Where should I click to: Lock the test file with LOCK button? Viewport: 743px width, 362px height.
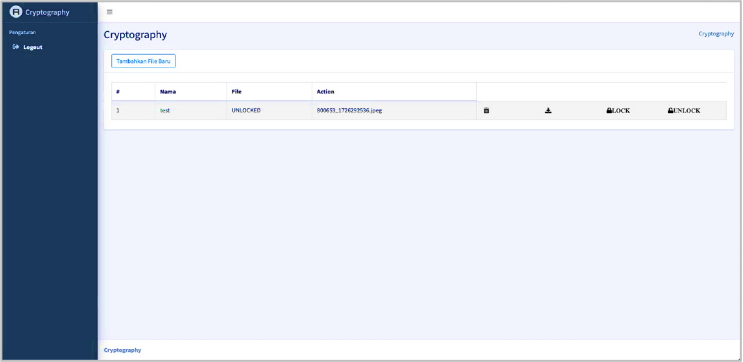(618, 110)
